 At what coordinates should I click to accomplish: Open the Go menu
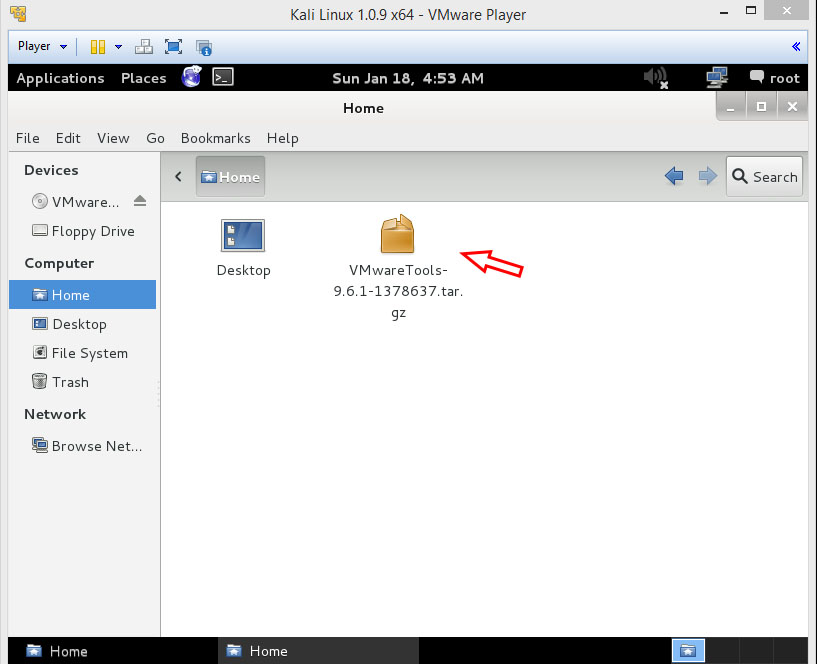(155, 138)
